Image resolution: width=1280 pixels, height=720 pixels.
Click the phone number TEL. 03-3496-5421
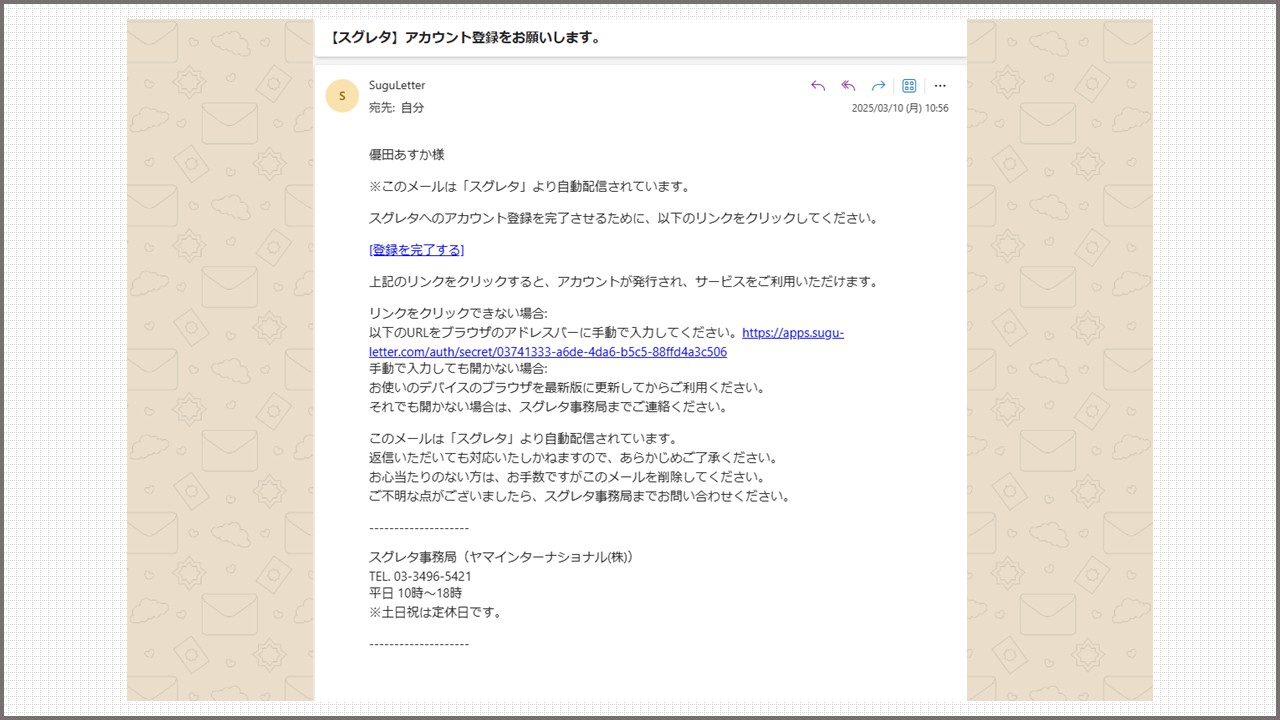tap(420, 576)
